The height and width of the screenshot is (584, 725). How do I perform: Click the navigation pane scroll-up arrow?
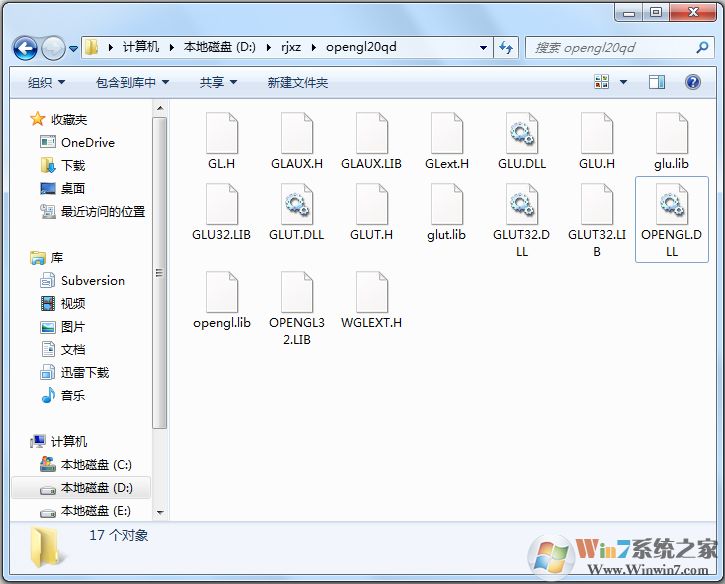[x=160, y=108]
